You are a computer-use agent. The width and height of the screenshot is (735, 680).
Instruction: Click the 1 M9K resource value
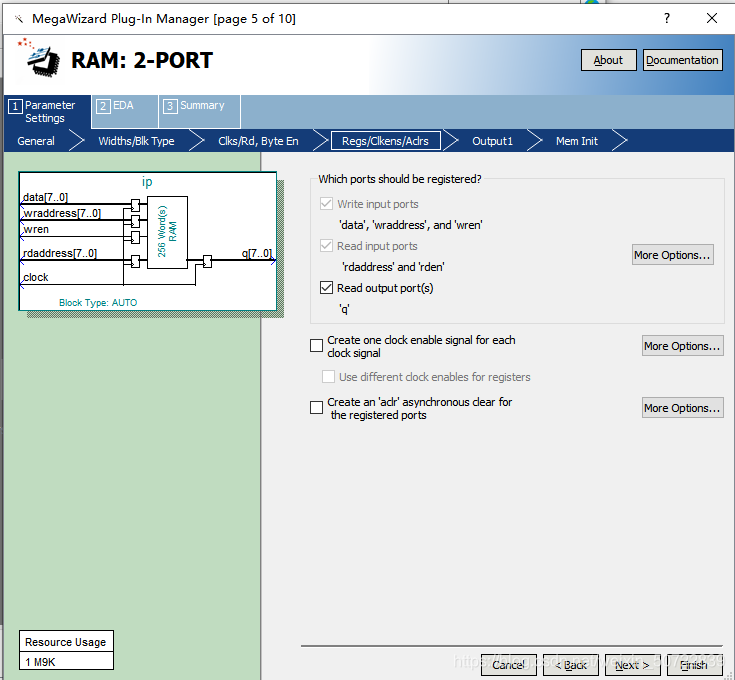point(66,661)
